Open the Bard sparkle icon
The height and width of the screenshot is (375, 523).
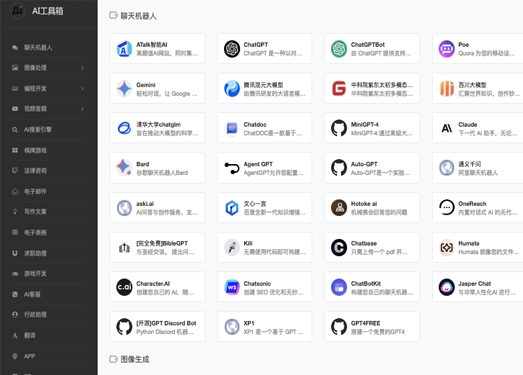click(x=124, y=168)
